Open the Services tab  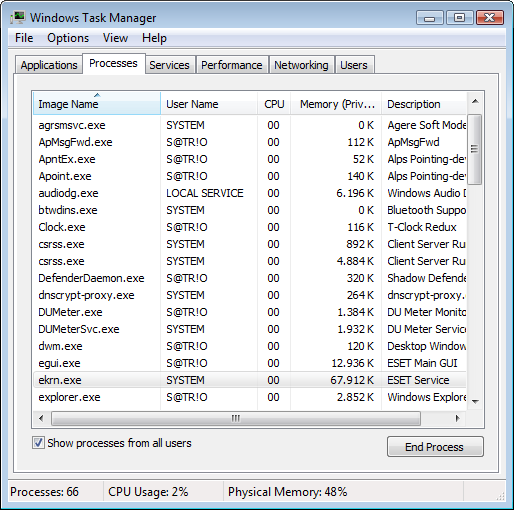pyautogui.click(x=169, y=65)
